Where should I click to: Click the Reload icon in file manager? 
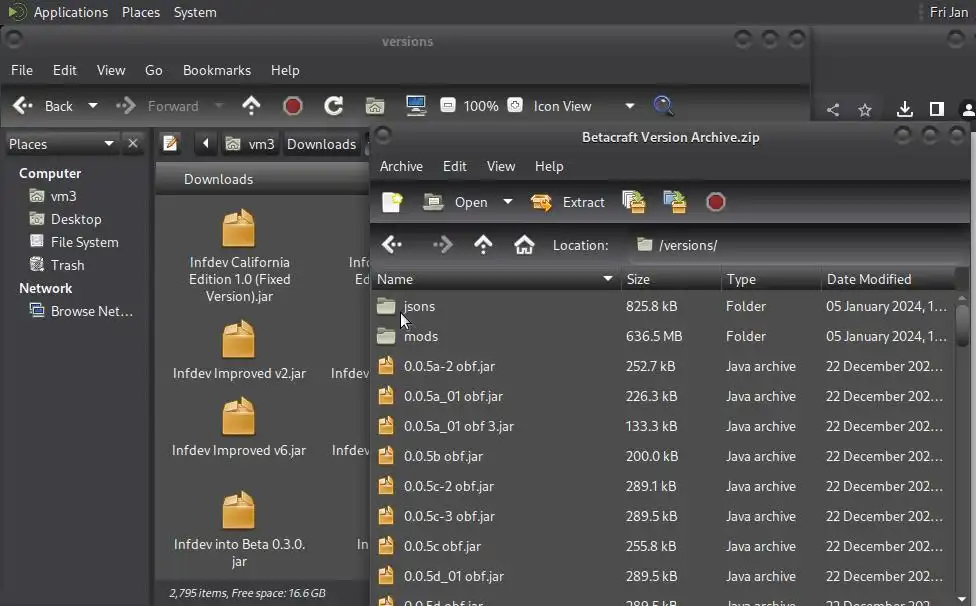(334, 106)
